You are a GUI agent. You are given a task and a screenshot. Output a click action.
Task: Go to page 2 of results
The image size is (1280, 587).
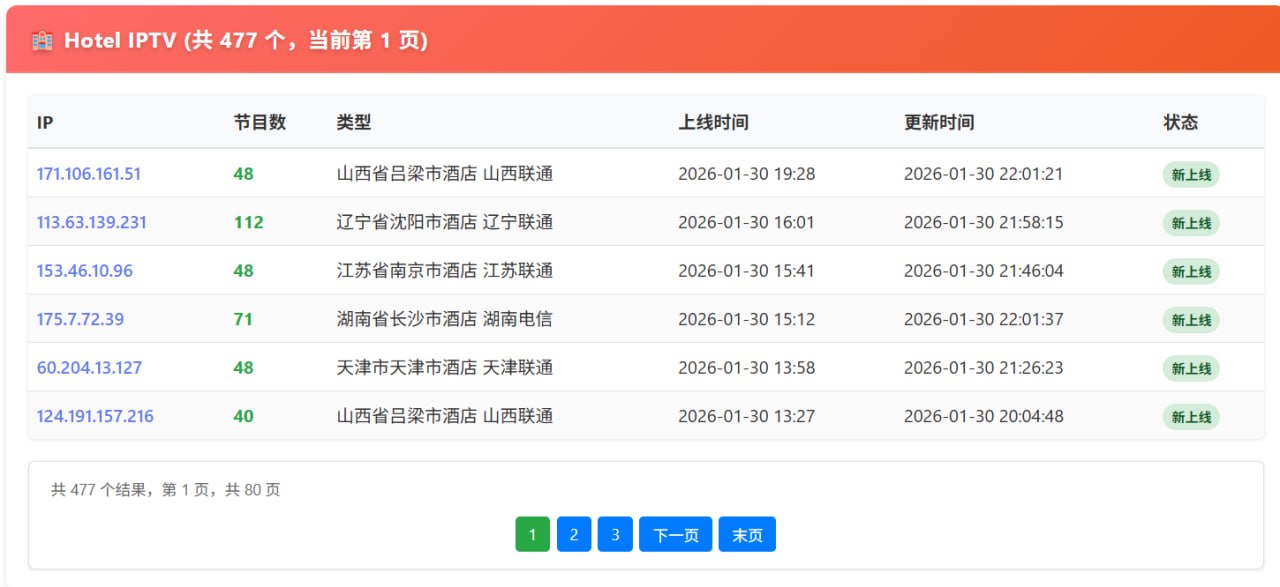(x=573, y=534)
